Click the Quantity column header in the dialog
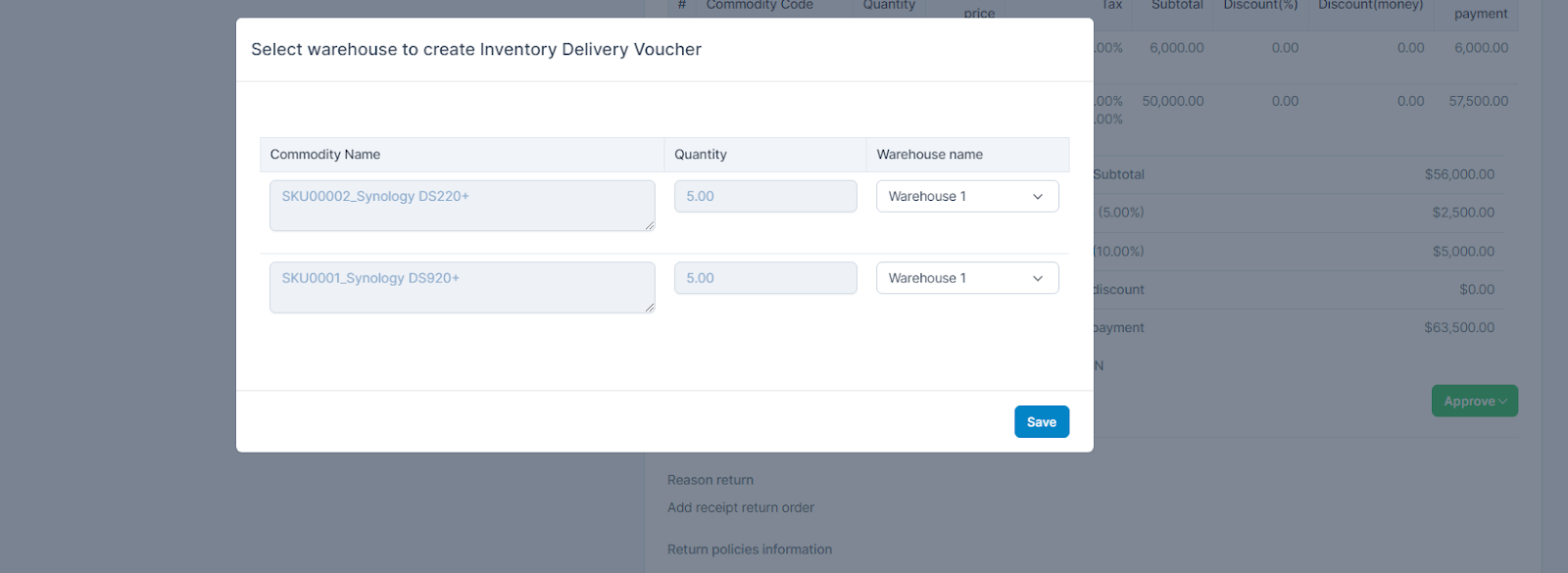Viewport: 1568px width, 573px height. click(701, 155)
